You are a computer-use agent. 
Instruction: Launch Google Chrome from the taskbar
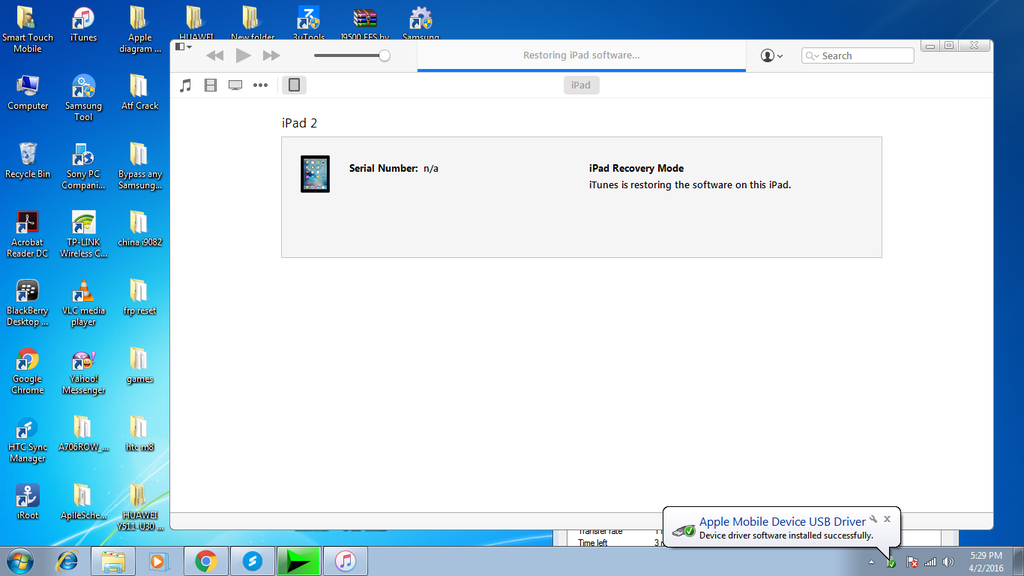206,561
